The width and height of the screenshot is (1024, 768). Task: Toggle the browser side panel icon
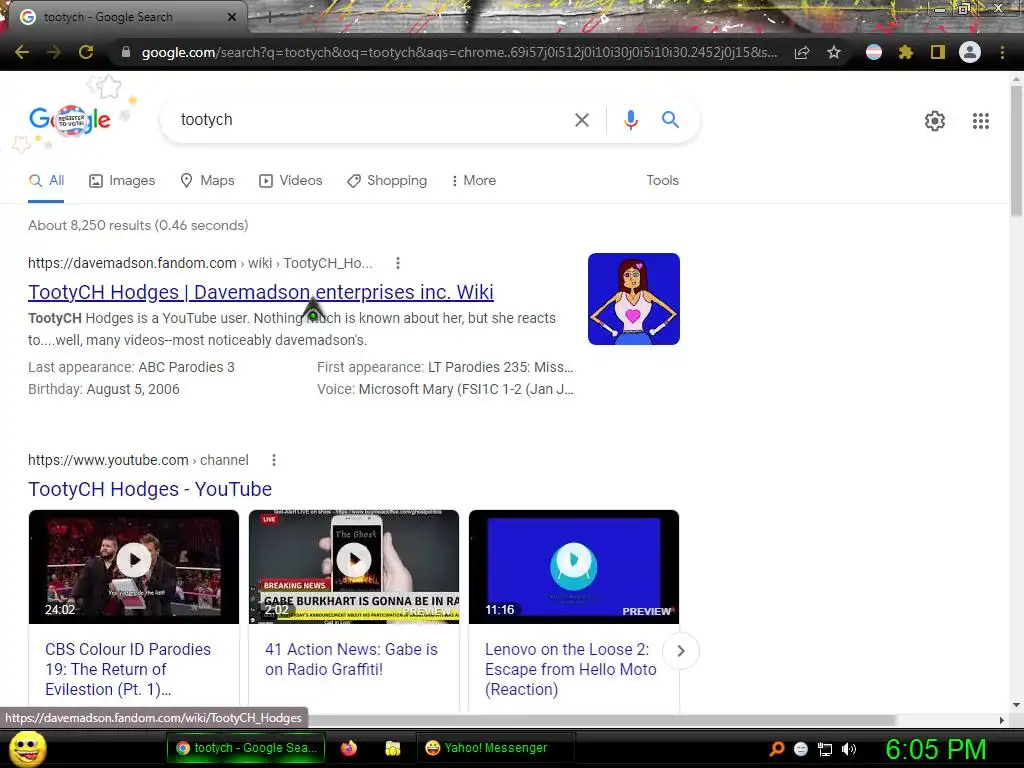point(938,52)
